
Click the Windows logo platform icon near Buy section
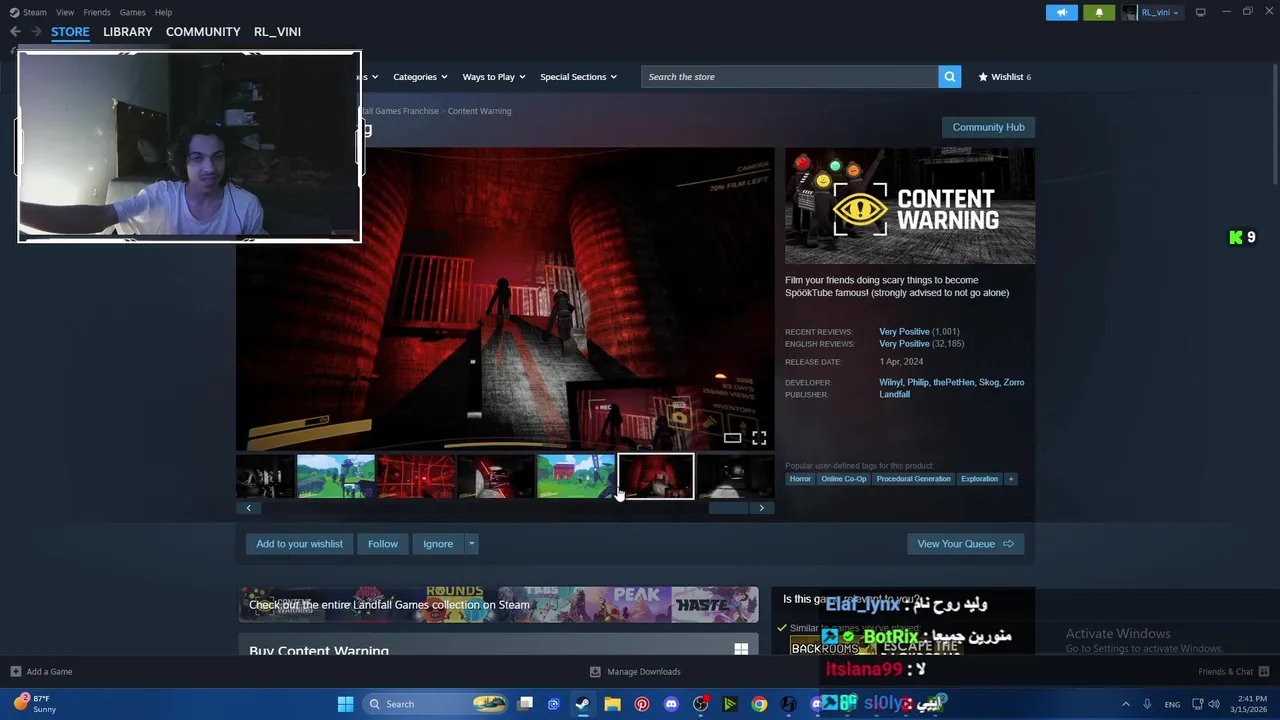(x=741, y=649)
